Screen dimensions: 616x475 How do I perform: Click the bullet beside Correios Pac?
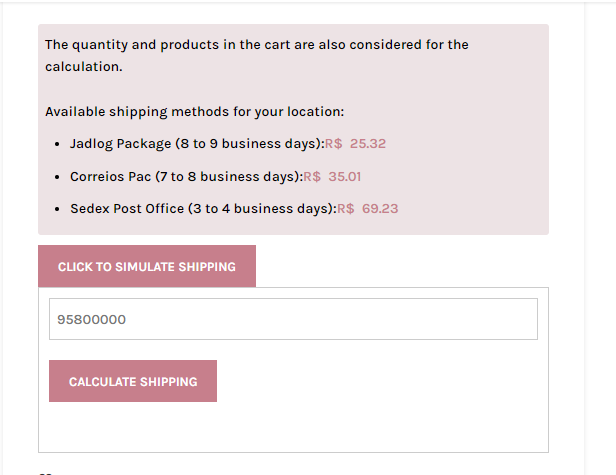pyautogui.click(x=57, y=178)
